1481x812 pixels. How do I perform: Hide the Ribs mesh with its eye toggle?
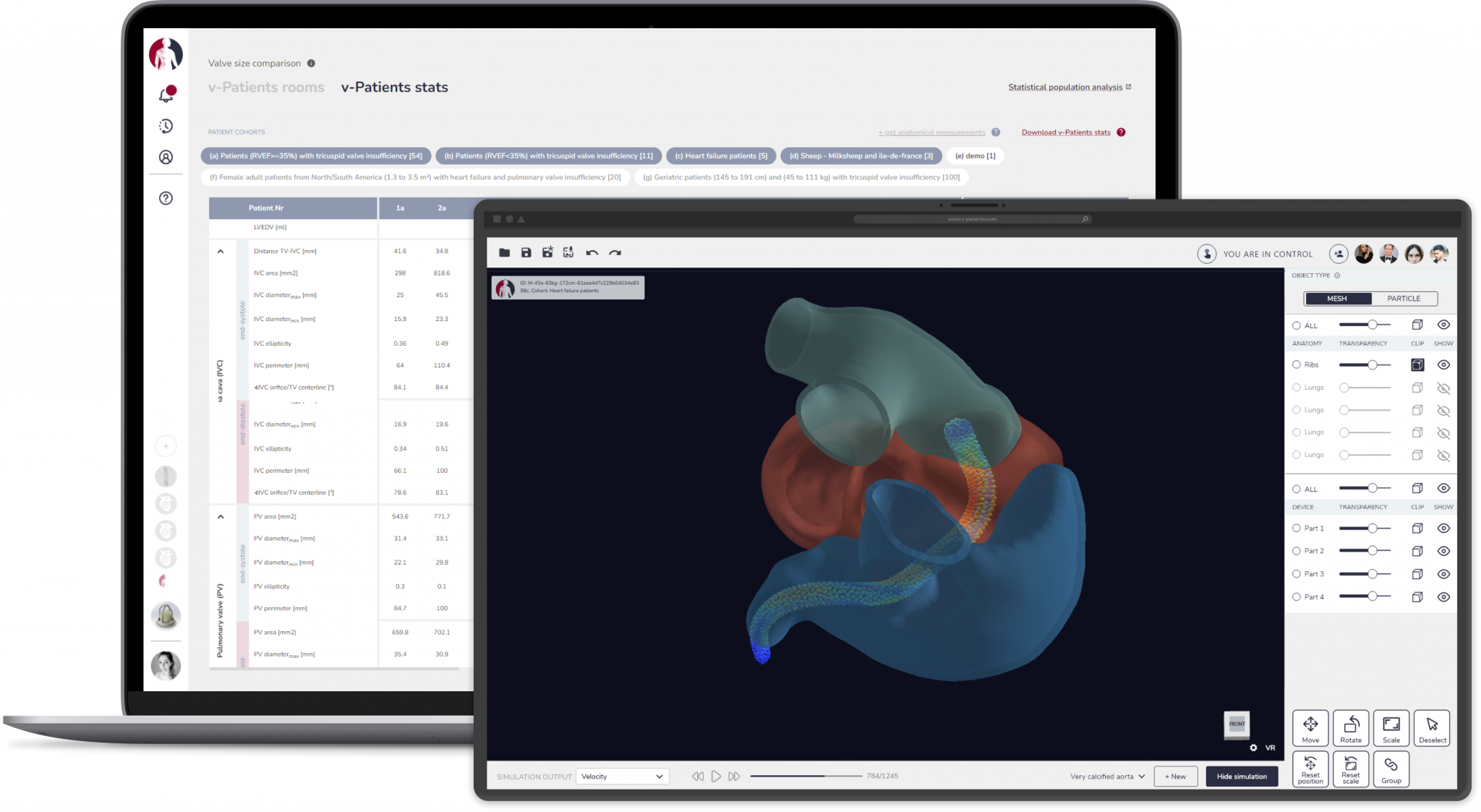click(1443, 364)
